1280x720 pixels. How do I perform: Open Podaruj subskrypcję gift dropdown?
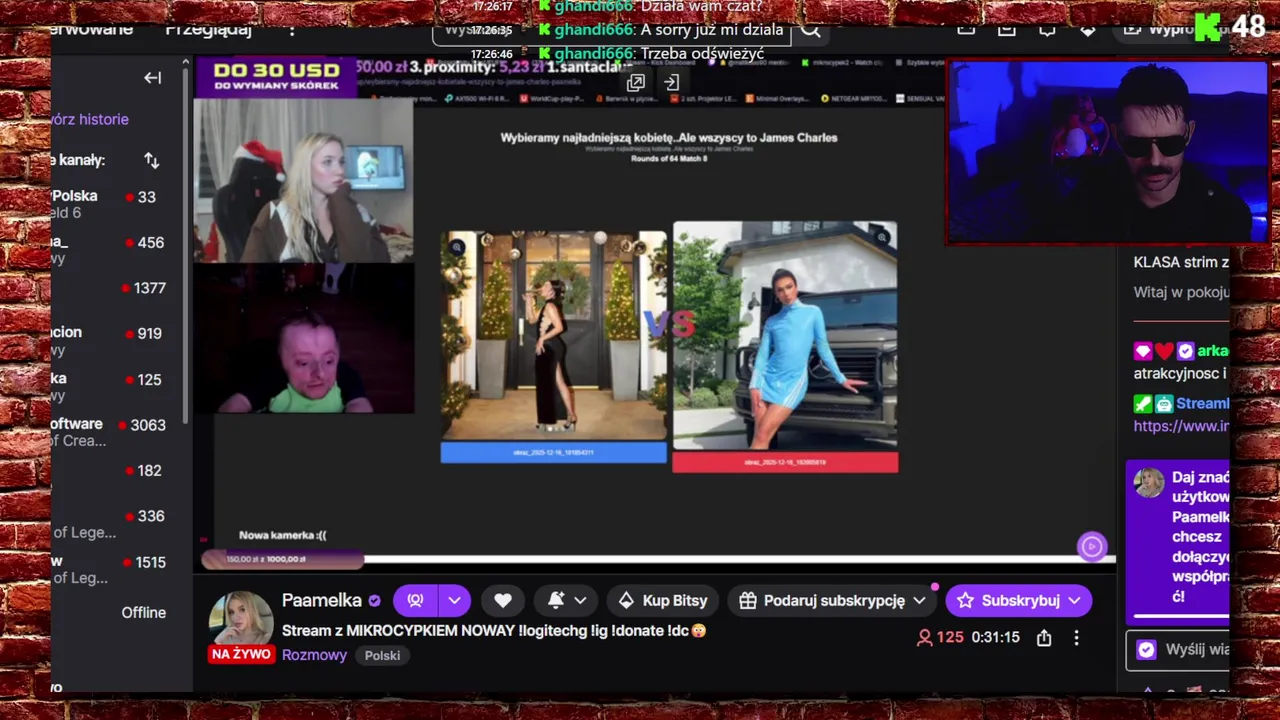point(833,600)
